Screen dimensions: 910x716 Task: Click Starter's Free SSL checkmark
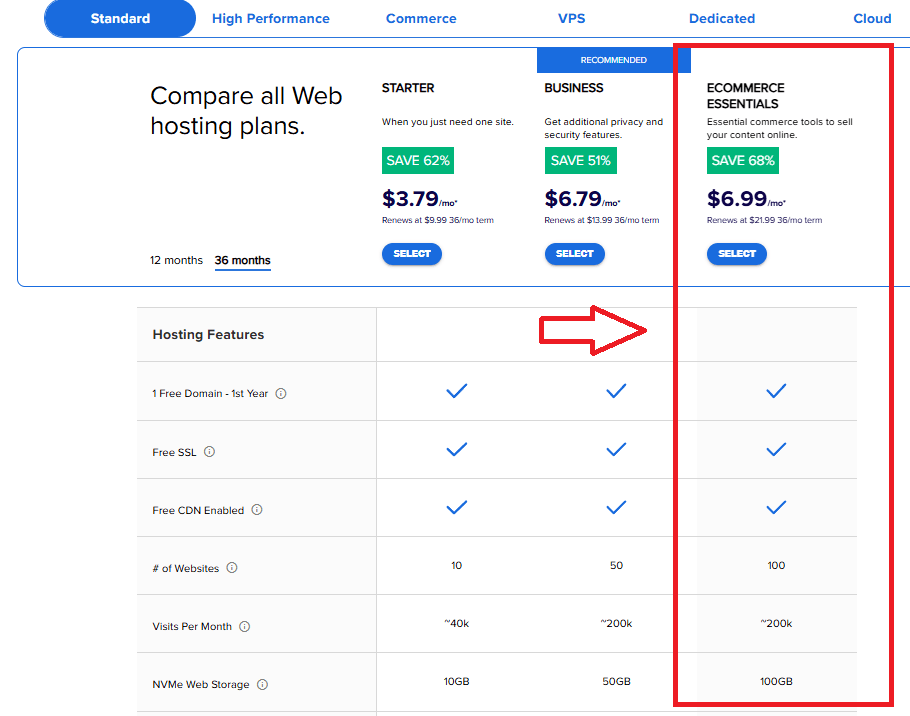(x=457, y=449)
